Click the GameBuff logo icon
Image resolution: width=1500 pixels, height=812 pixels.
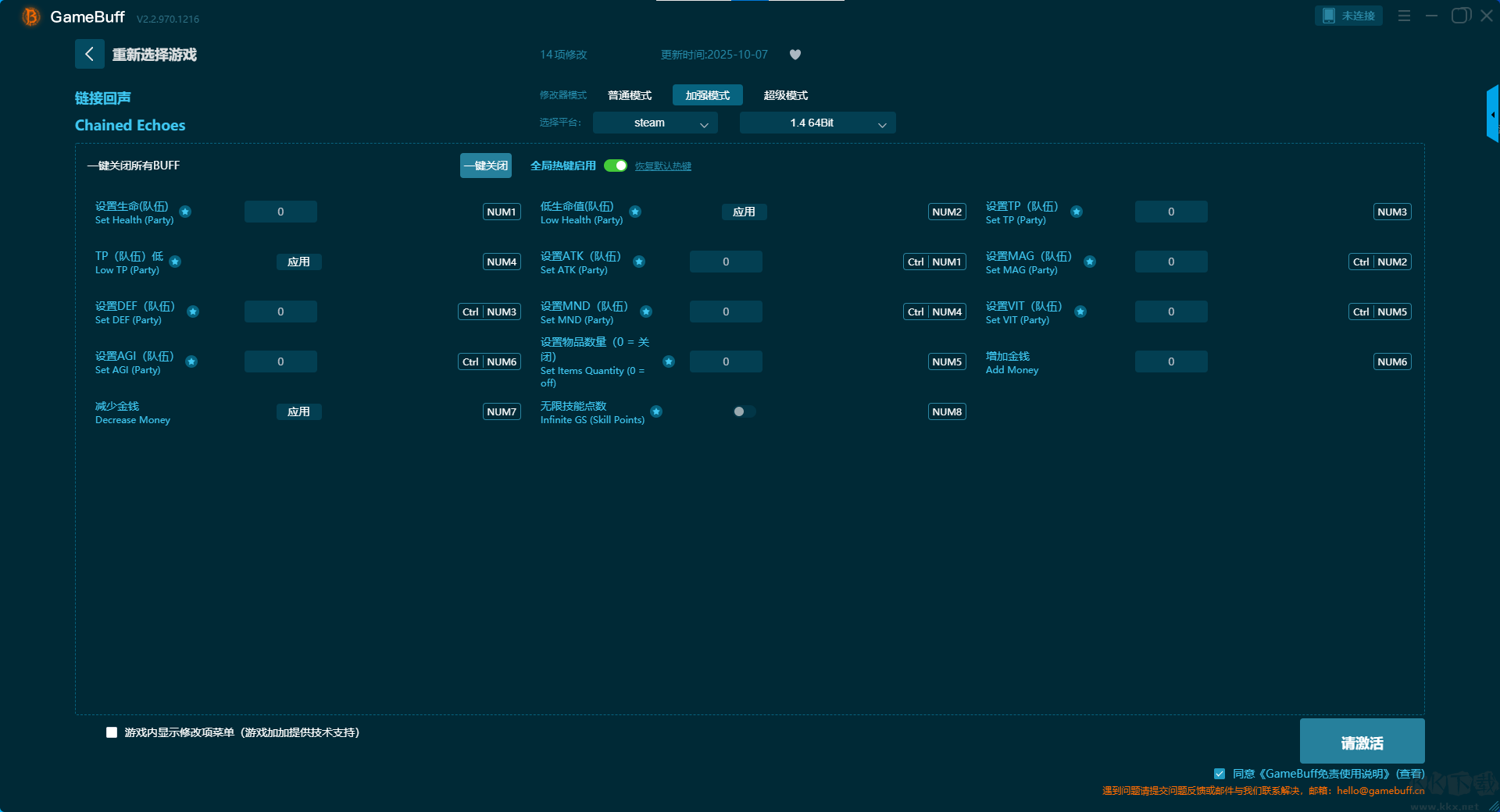(30, 16)
